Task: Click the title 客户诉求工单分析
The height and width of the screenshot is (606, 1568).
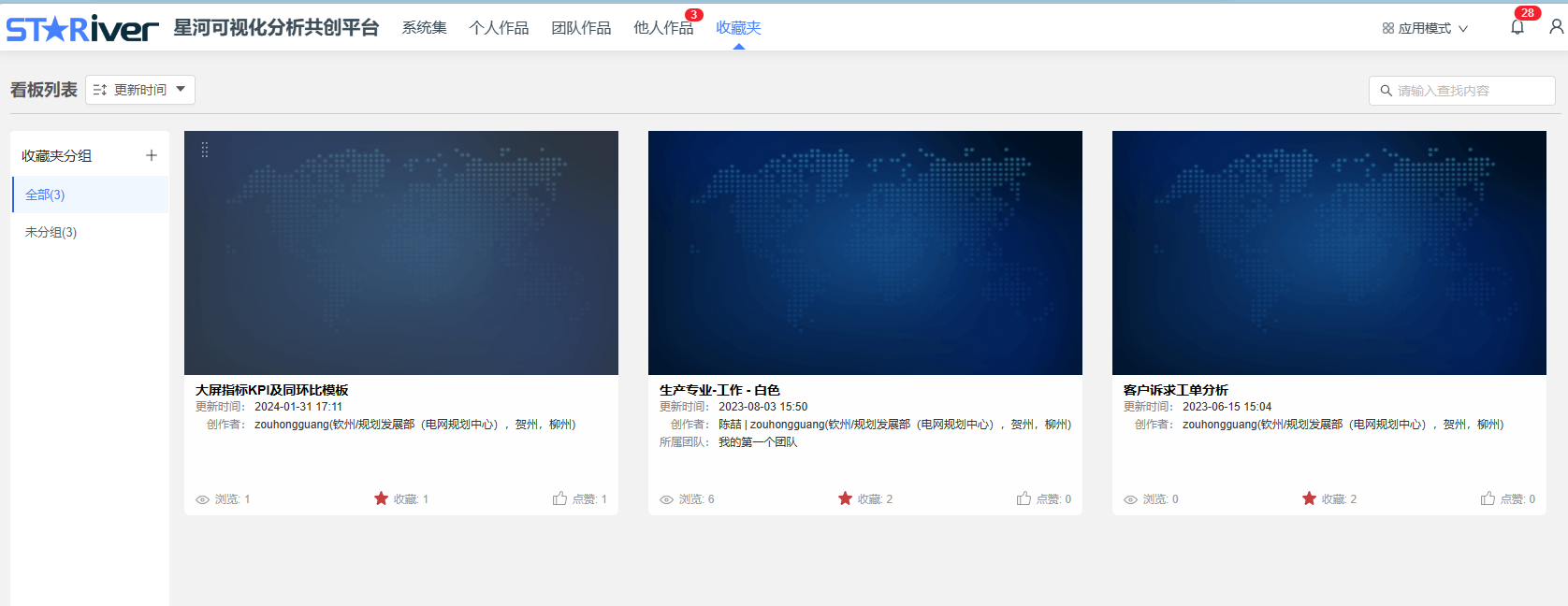Action: click(1175, 390)
